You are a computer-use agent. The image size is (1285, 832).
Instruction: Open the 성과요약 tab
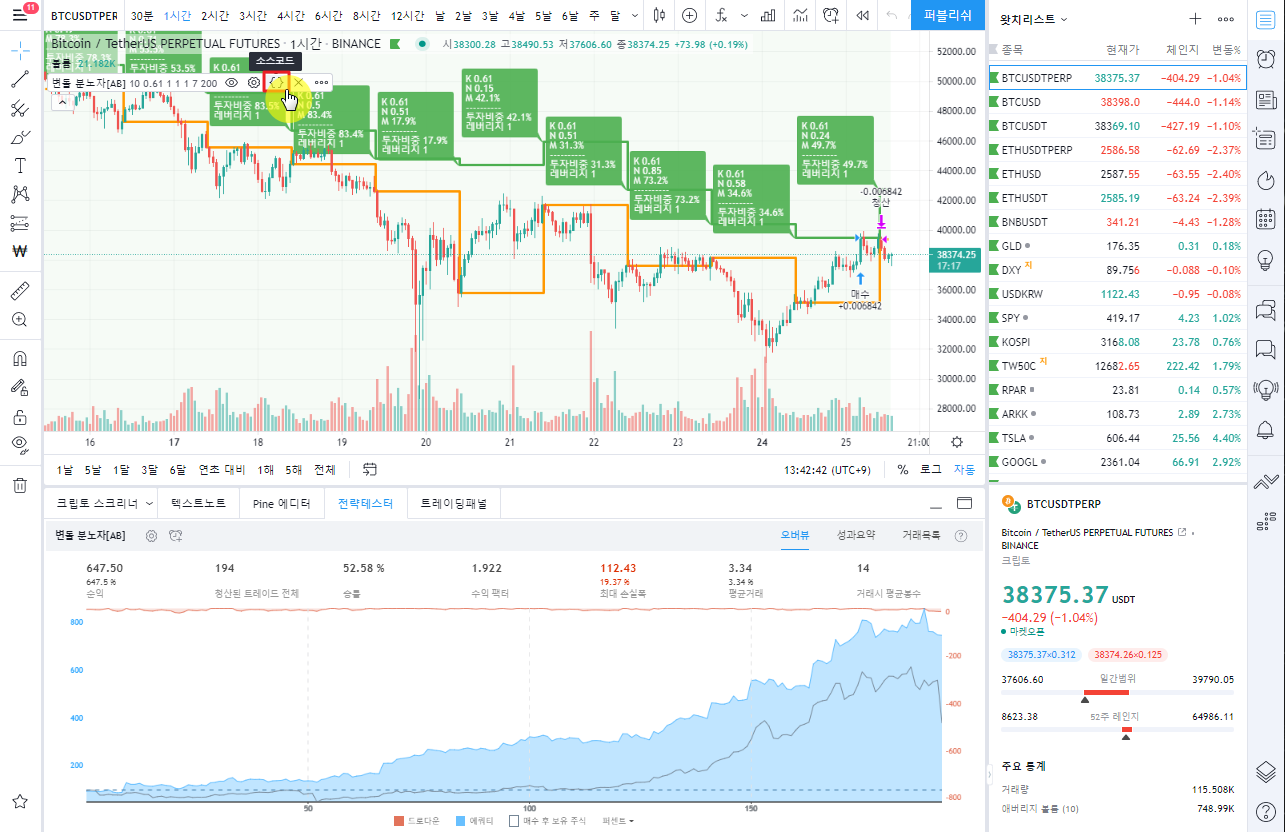(855, 535)
